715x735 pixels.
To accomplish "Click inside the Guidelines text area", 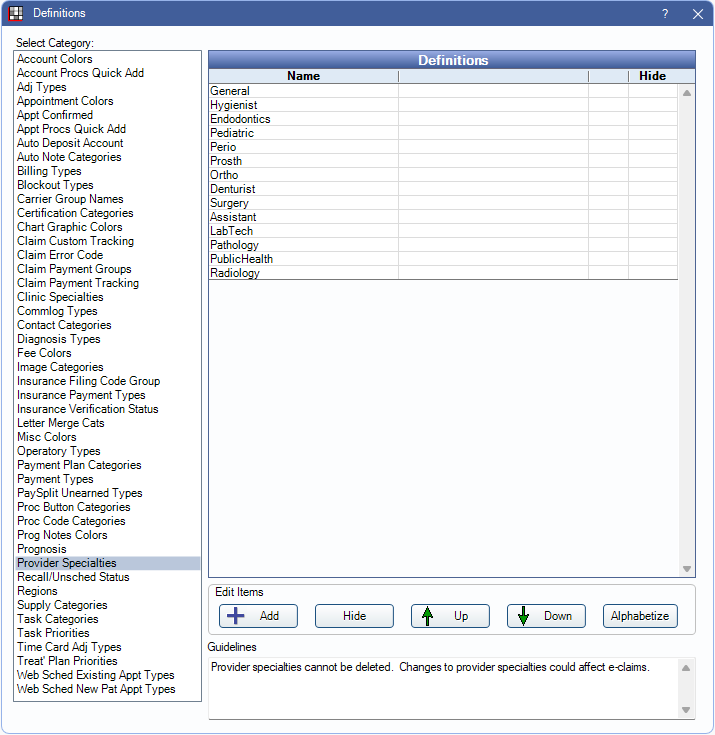I will [x=440, y=687].
